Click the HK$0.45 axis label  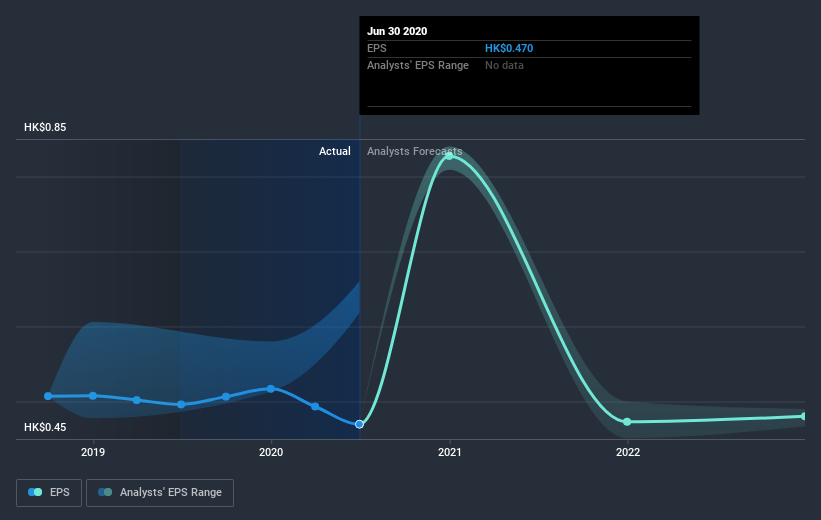pyautogui.click(x=45, y=427)
